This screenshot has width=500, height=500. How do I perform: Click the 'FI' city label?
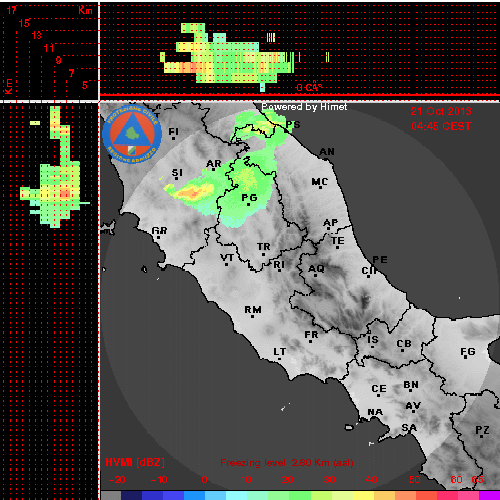[x=174, y=132]
